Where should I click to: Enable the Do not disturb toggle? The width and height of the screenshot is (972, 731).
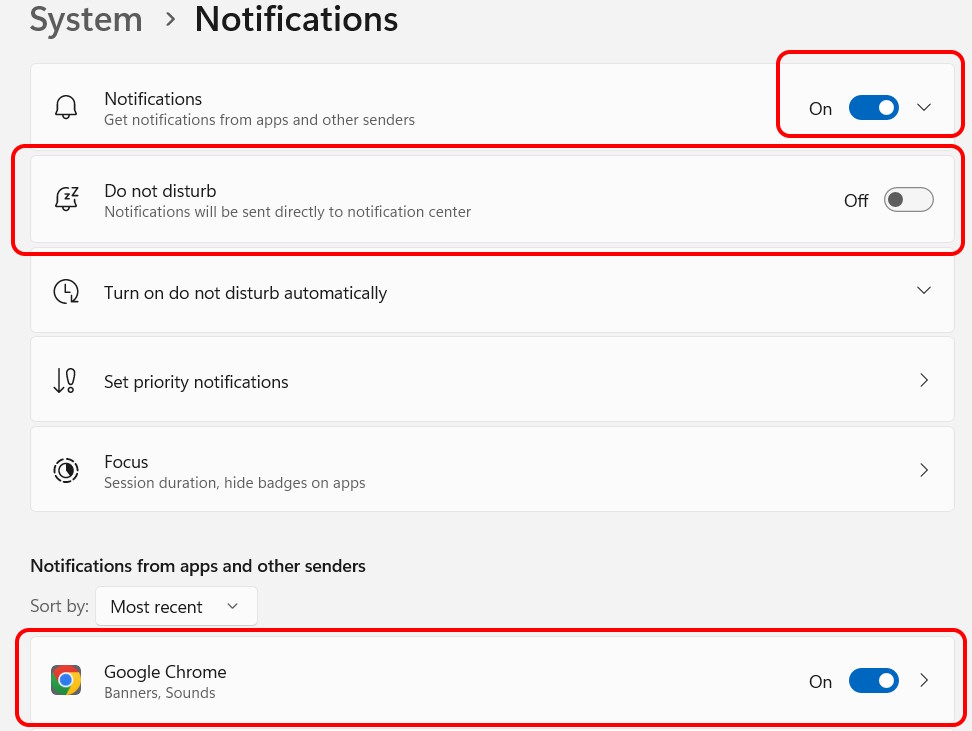click(908, 200)
